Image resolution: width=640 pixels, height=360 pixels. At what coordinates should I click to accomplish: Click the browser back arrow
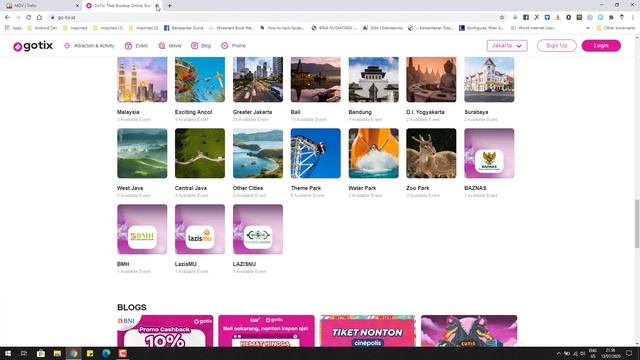7,18
